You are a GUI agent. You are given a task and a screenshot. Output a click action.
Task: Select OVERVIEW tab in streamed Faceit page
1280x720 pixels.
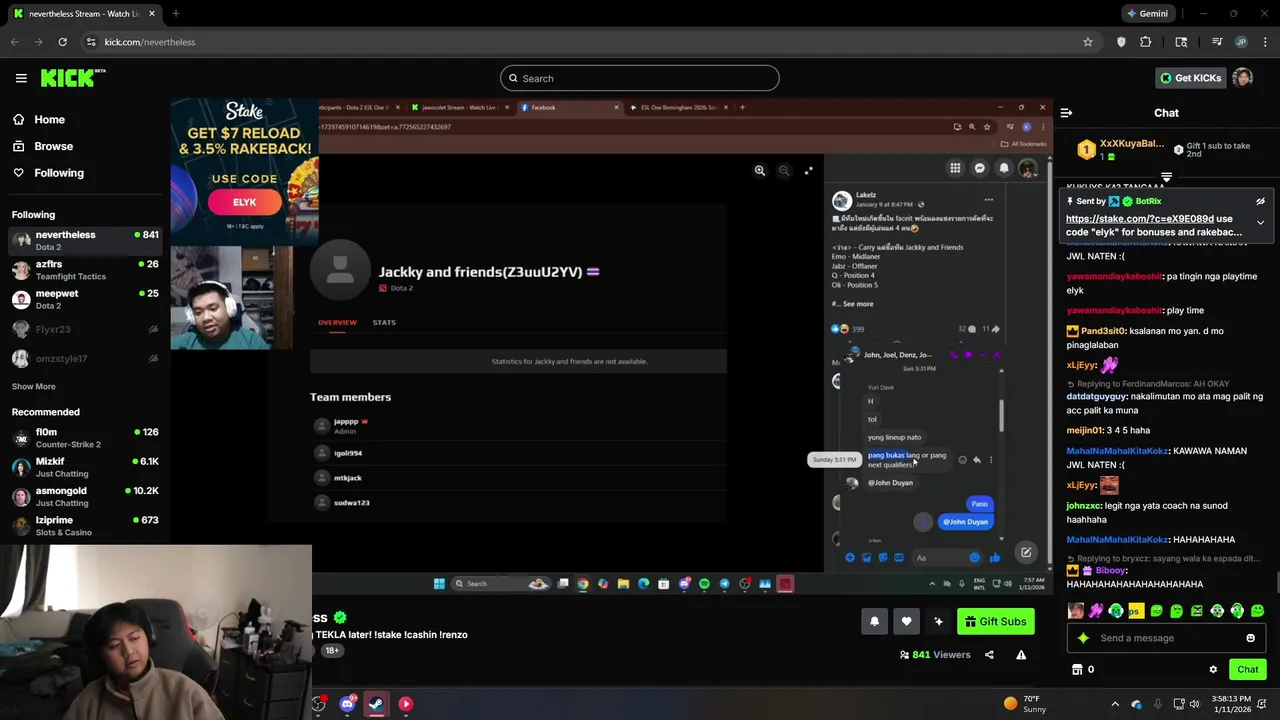point(337,322)
